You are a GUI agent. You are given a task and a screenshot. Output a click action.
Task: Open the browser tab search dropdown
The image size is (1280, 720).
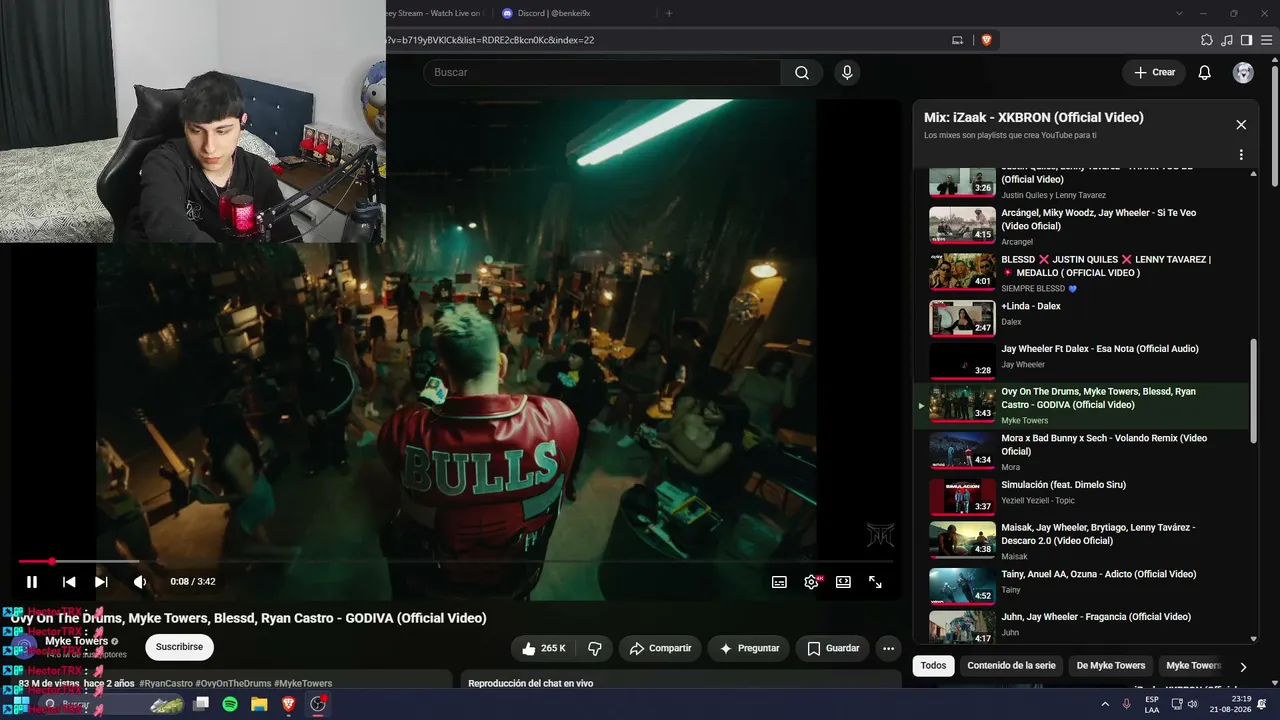pyautogui.click(x=1179, y=13)
